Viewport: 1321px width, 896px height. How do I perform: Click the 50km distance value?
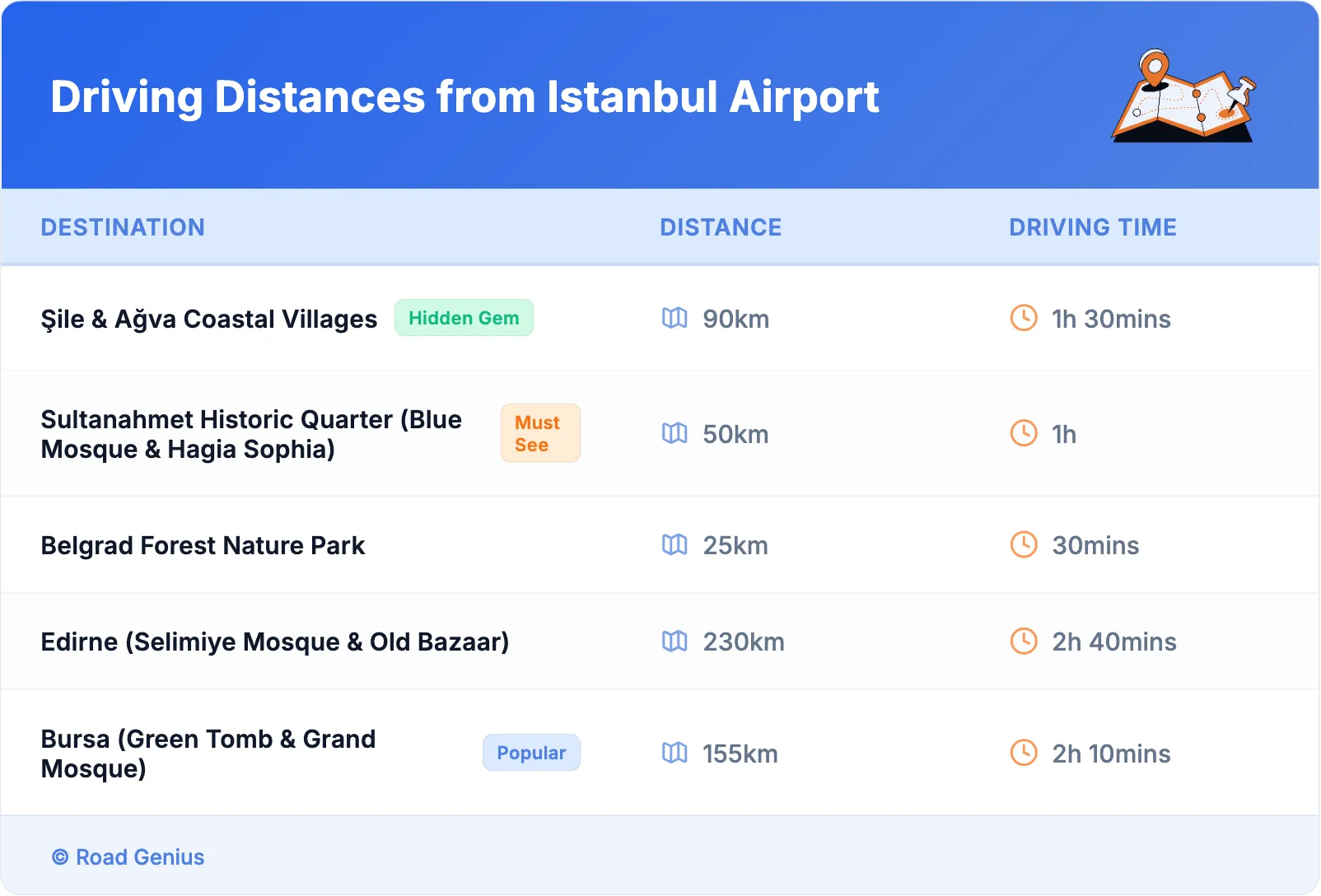point(735,434)
